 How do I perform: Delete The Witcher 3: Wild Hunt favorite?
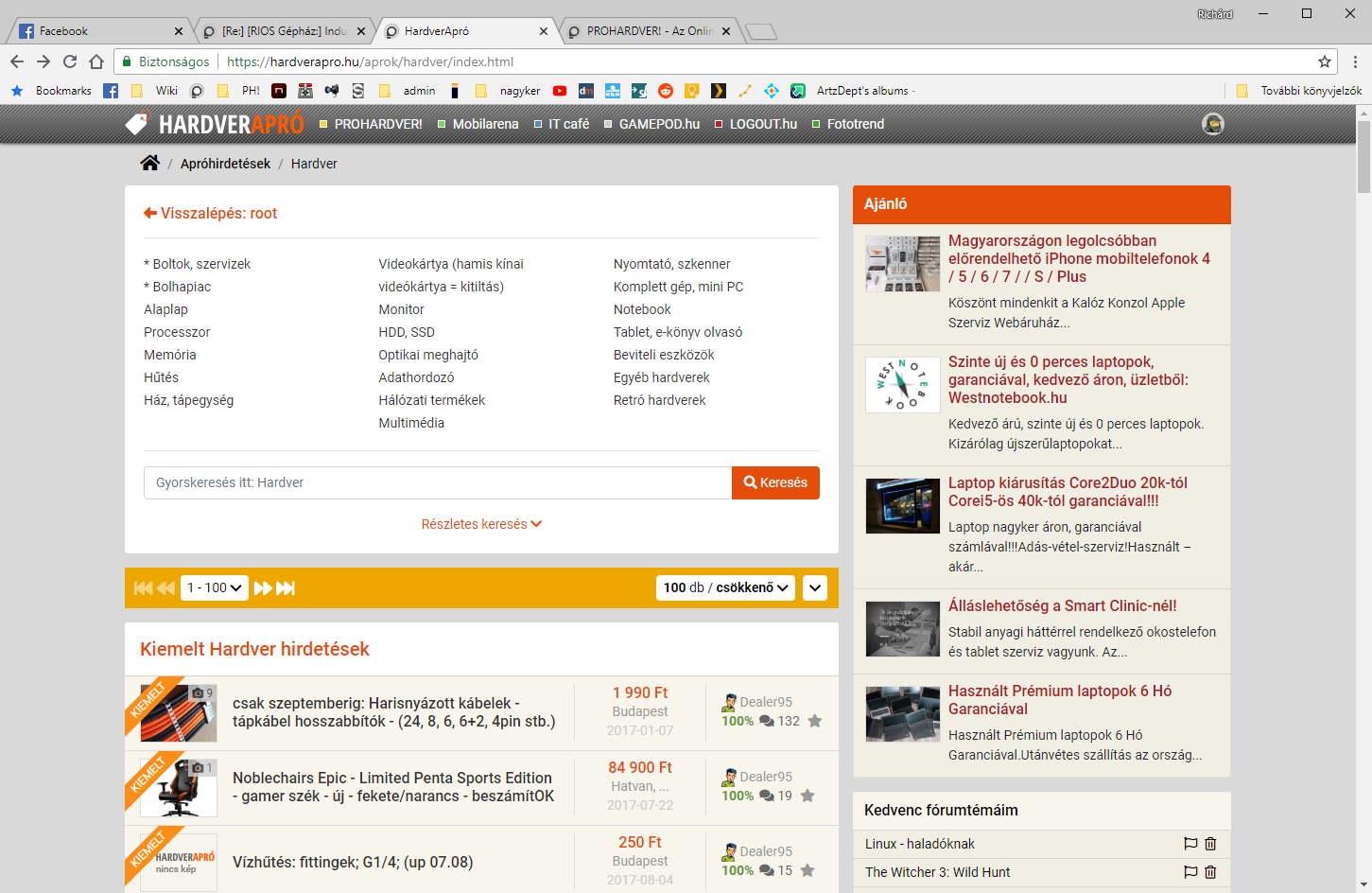pyautogui.click(x=1210, y=872)
